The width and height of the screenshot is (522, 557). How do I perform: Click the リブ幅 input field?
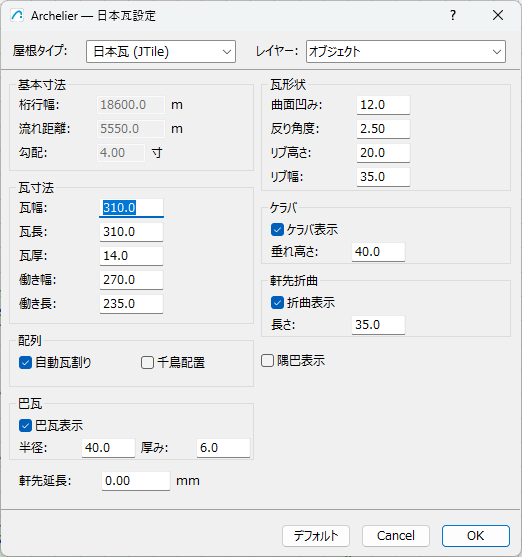pos(383,177)
